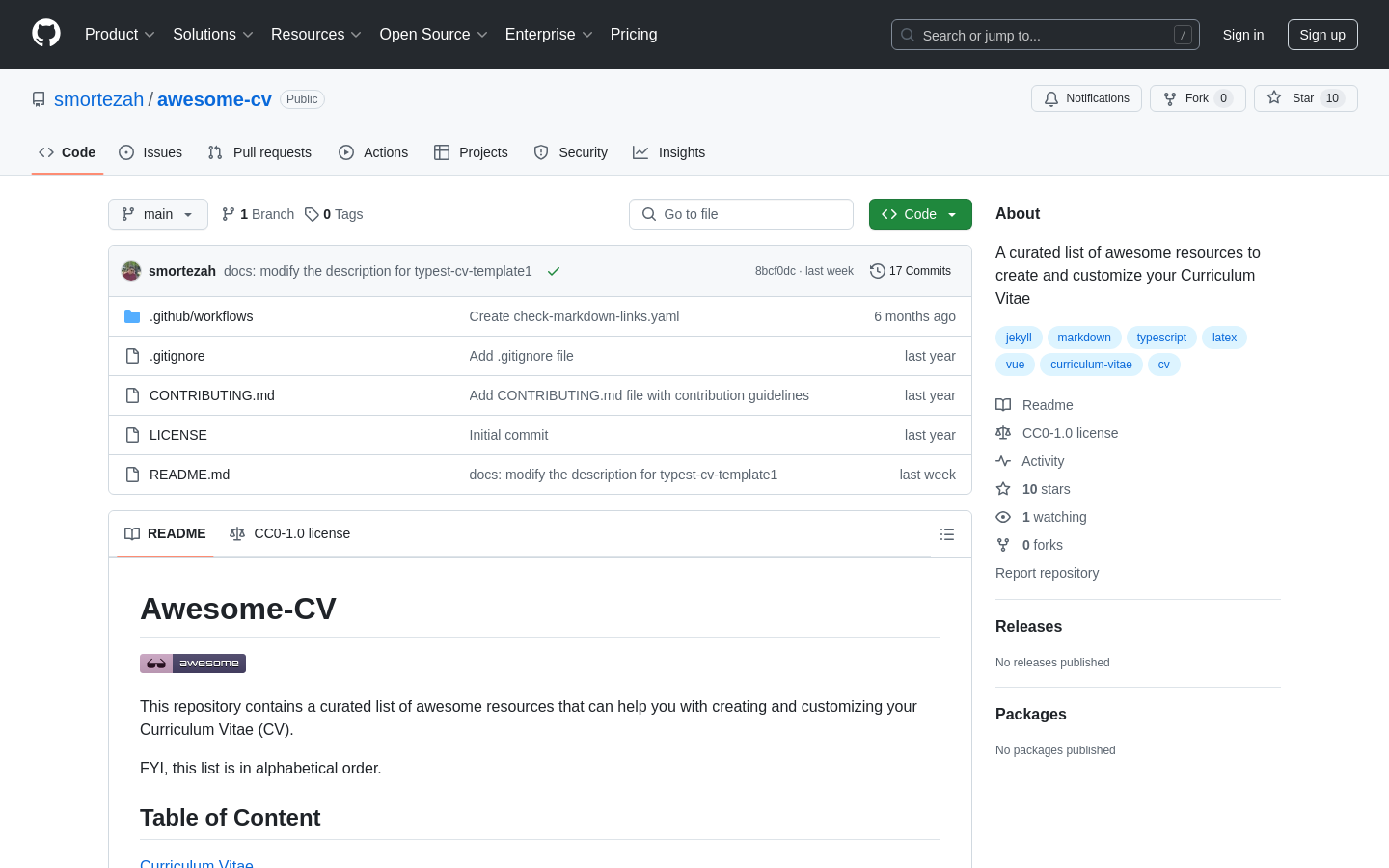The image size is (1389, 868).
Task: Click smortezah avatar in commit row
Action: click(131, 271)
